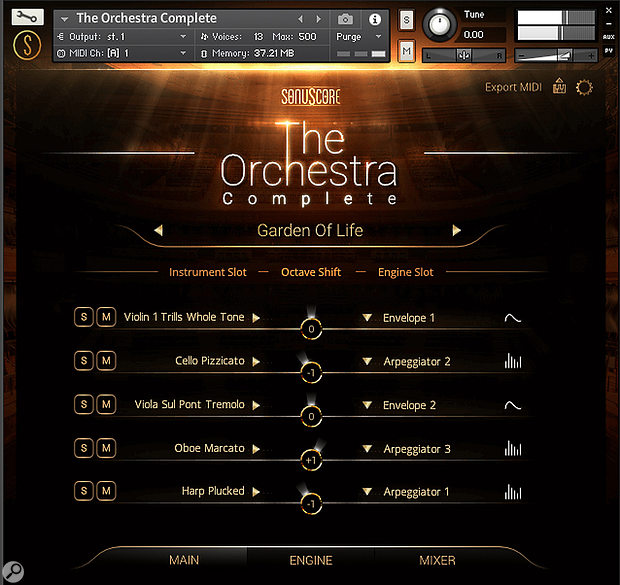The image size is (620, 585).
Task: Solo the Oboe Marcato slot
Action: point(84,448)
